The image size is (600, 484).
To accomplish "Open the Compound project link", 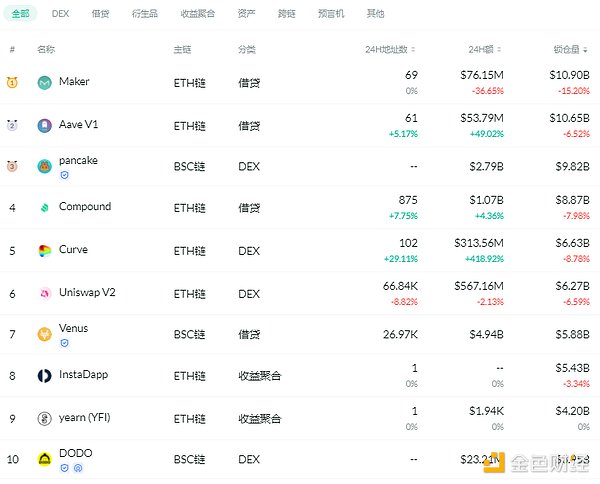I will (85, 207).
